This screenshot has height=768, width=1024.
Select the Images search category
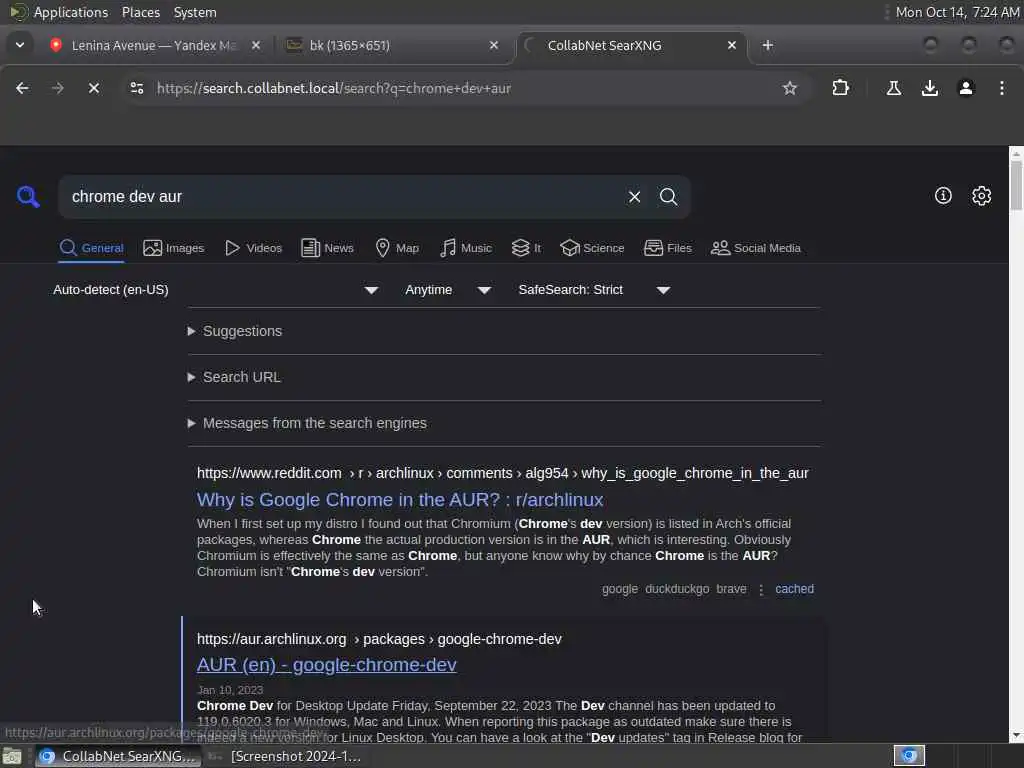click(174, 248)
